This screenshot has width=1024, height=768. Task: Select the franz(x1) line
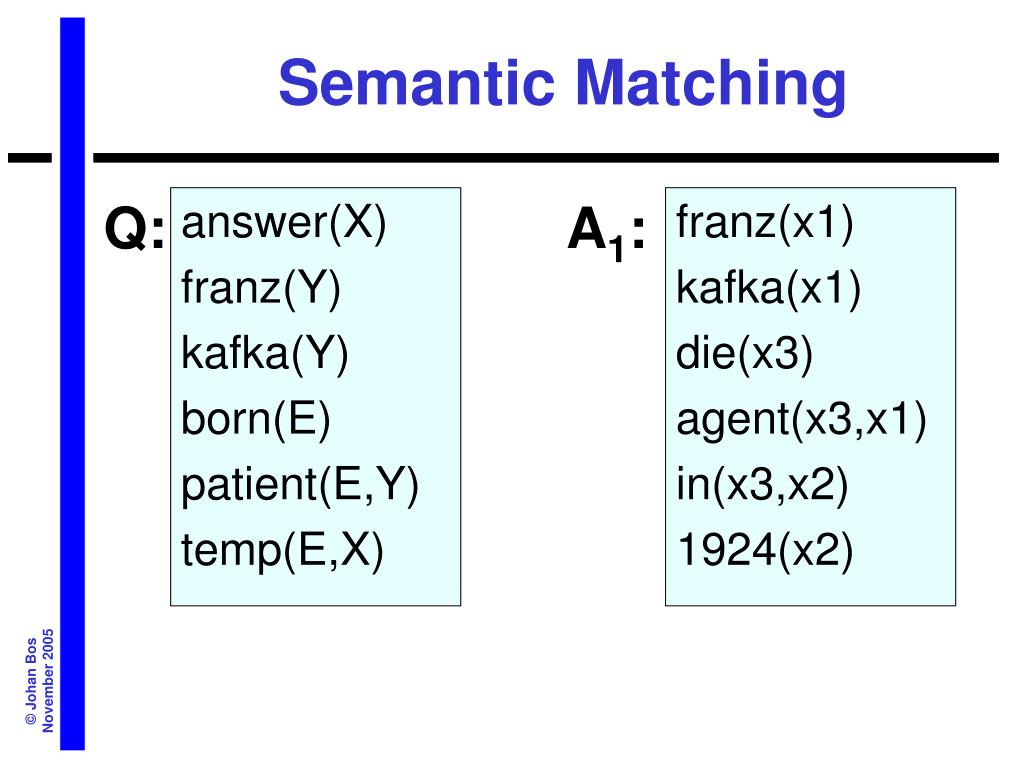[x=765, y=223]
